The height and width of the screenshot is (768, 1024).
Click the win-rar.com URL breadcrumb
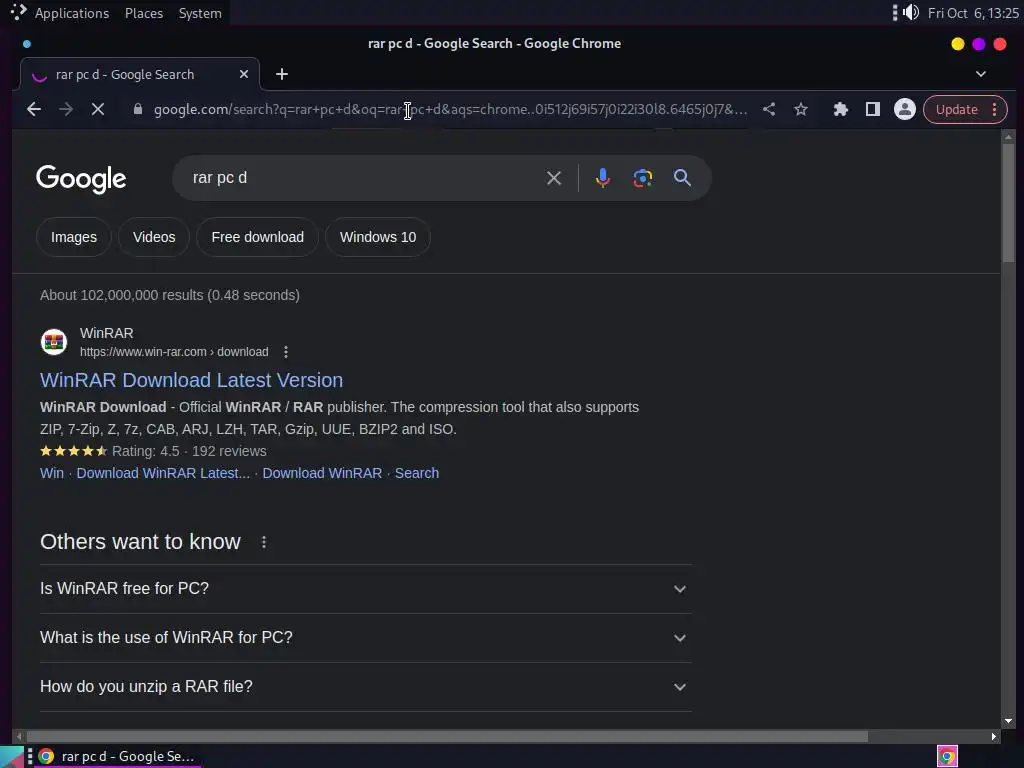click(174, 352)
